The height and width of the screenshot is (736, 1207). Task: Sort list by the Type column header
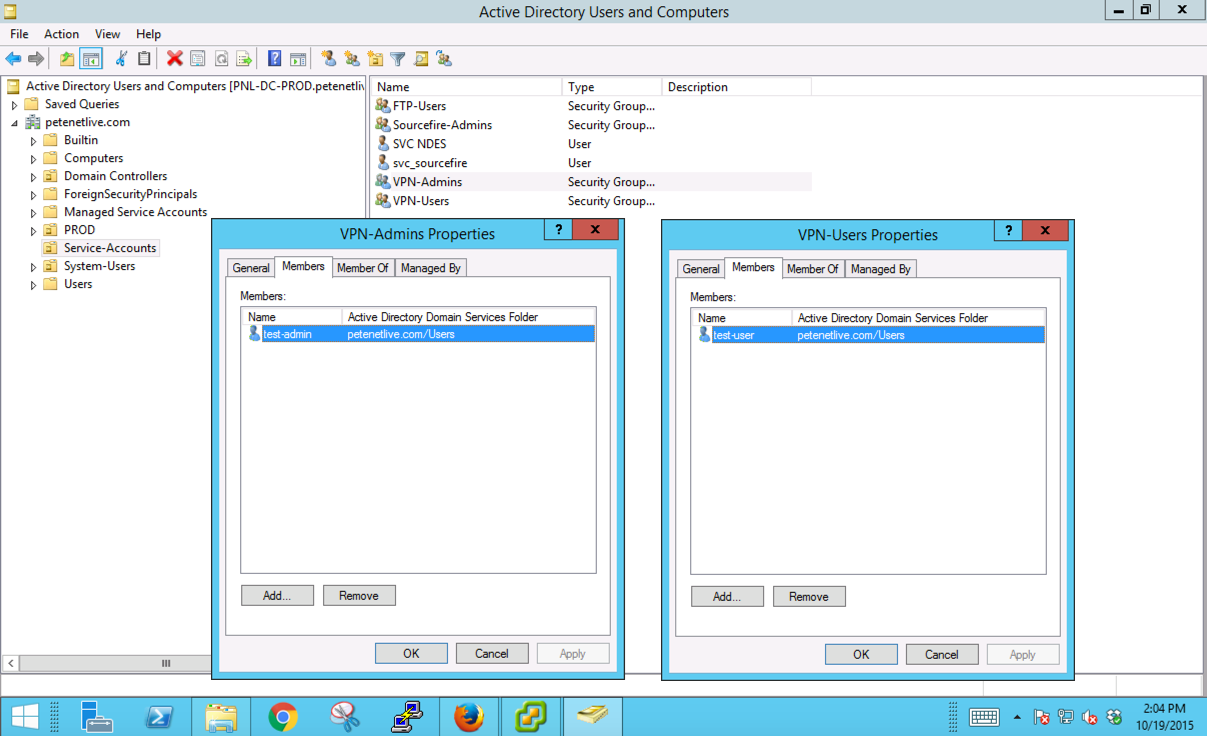[x=612, y=87]
